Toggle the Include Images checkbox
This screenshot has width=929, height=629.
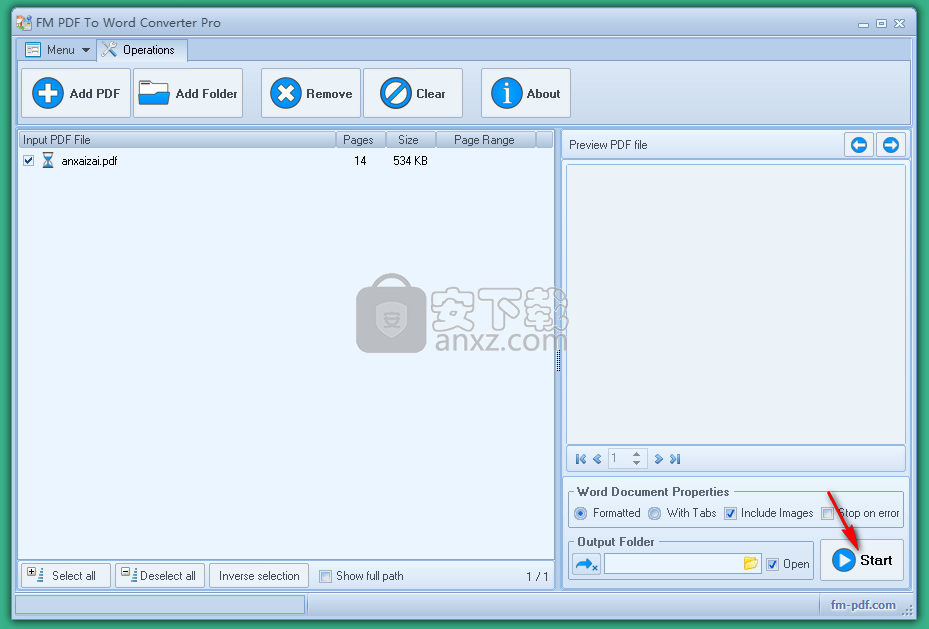[731, 514]
